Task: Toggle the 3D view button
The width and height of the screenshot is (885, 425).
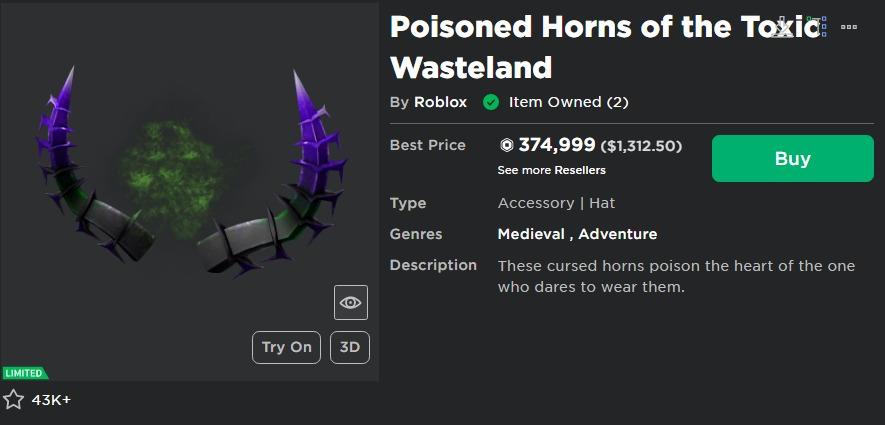Action: coord(350,347)
